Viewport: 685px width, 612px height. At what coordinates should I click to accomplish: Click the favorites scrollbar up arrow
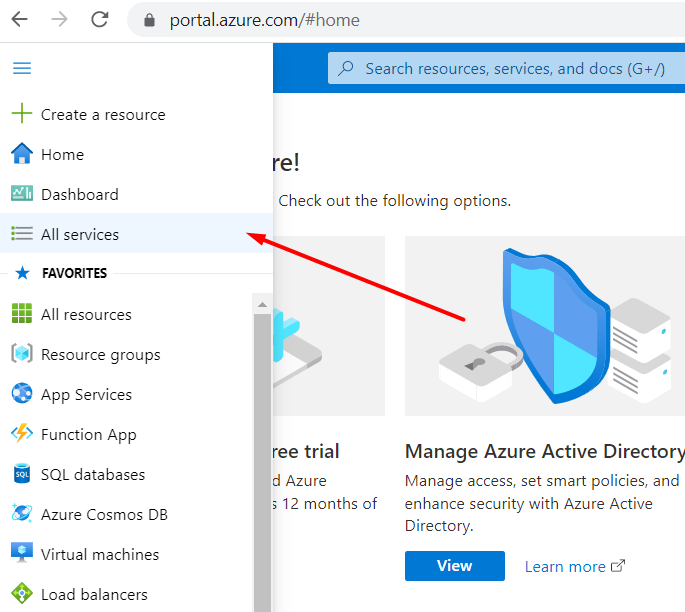click(x=262, y=304)
